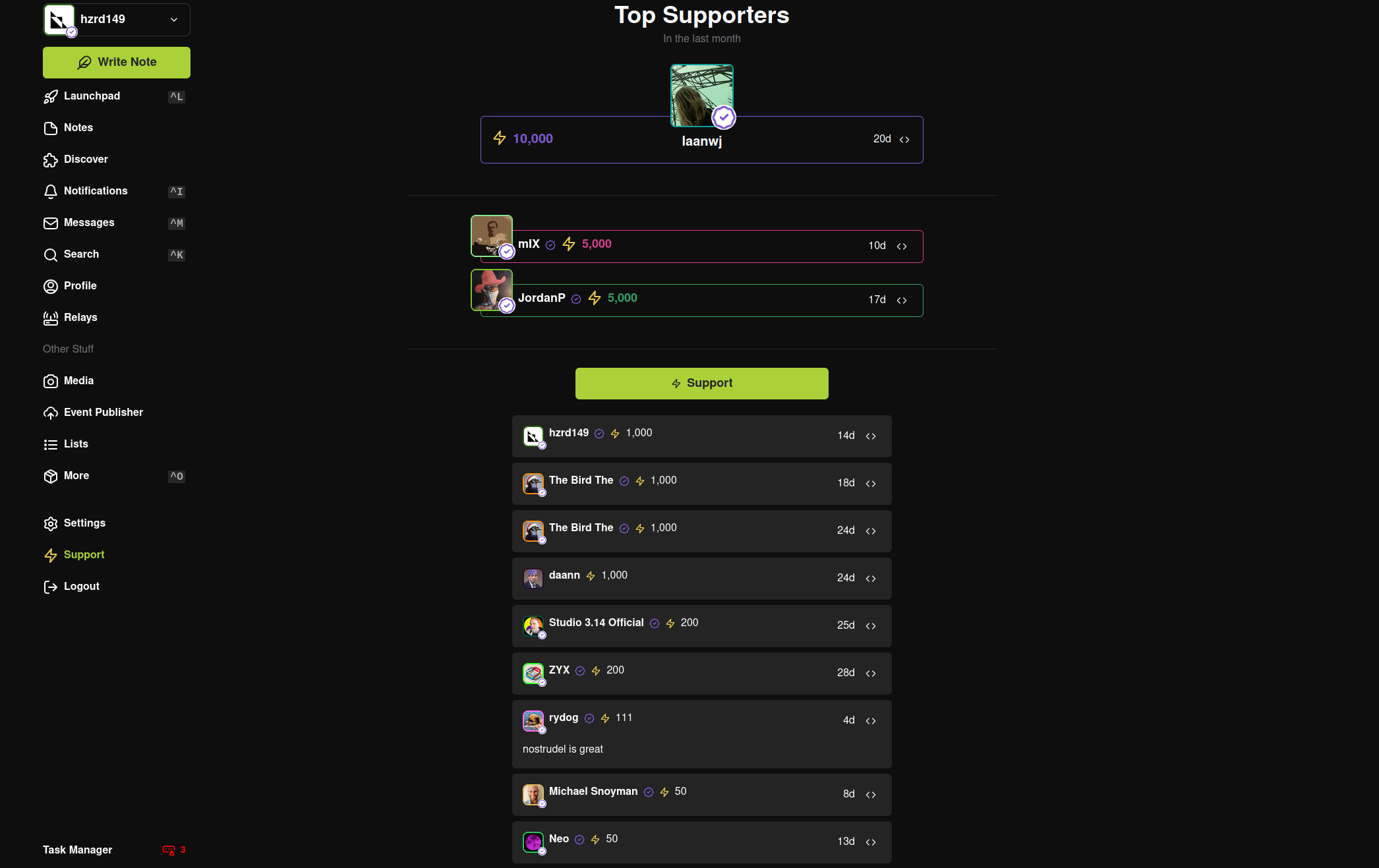The image size is (1379, 868).
Task: Open Messages using the envelope icon
Action: pos(51,223)
